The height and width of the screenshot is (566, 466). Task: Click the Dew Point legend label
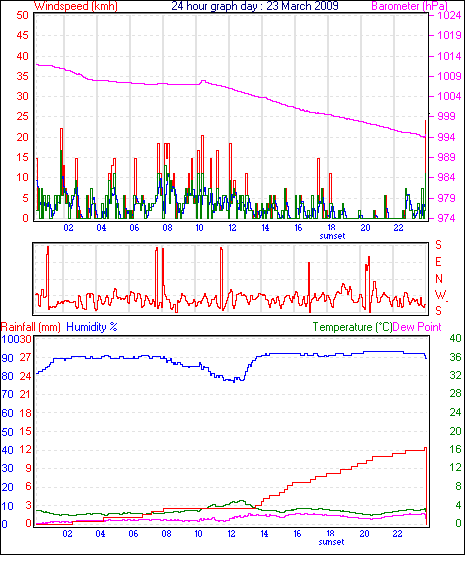[417, 327]
